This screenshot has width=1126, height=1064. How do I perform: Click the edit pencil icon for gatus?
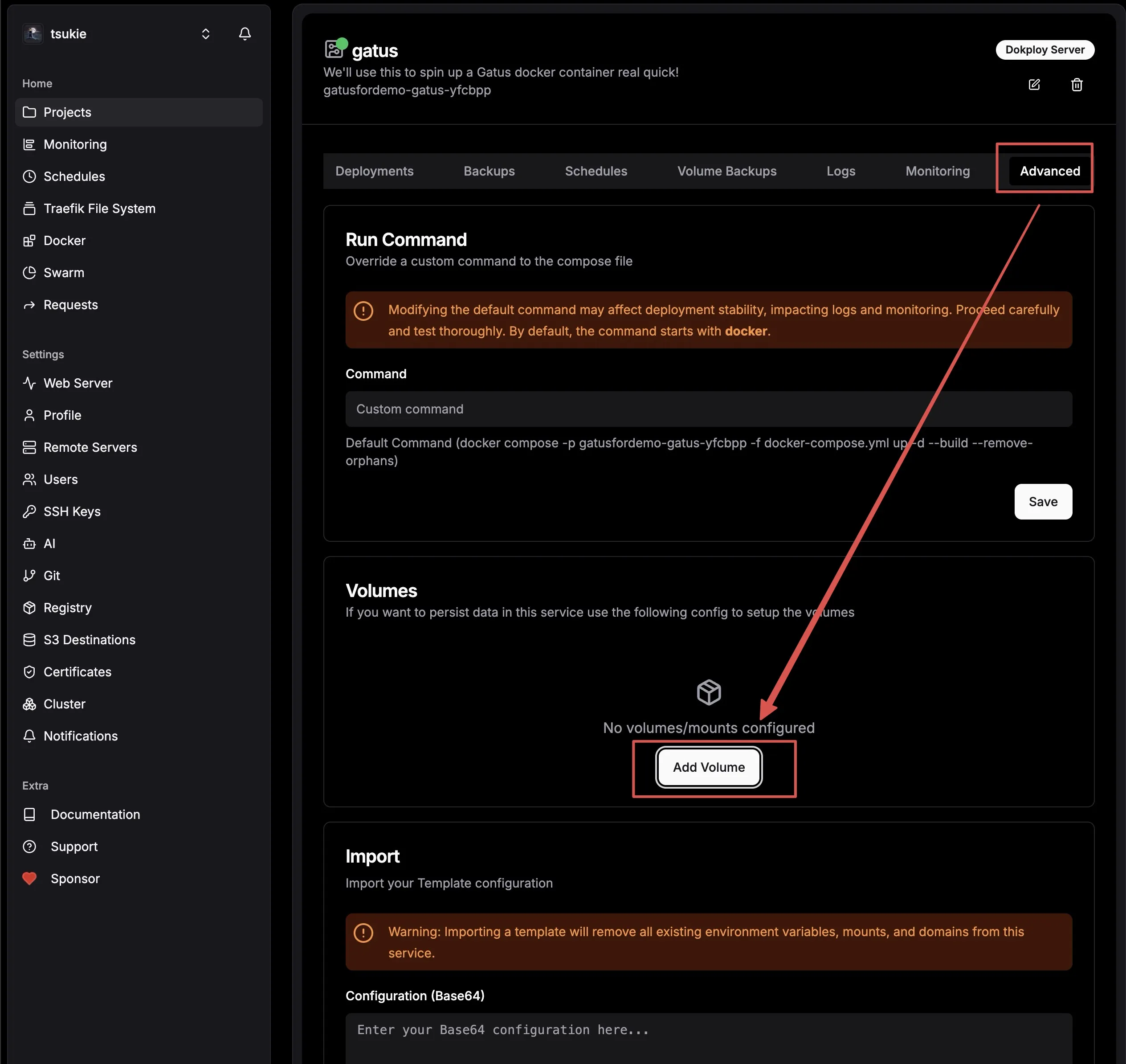pos(1034,85)
